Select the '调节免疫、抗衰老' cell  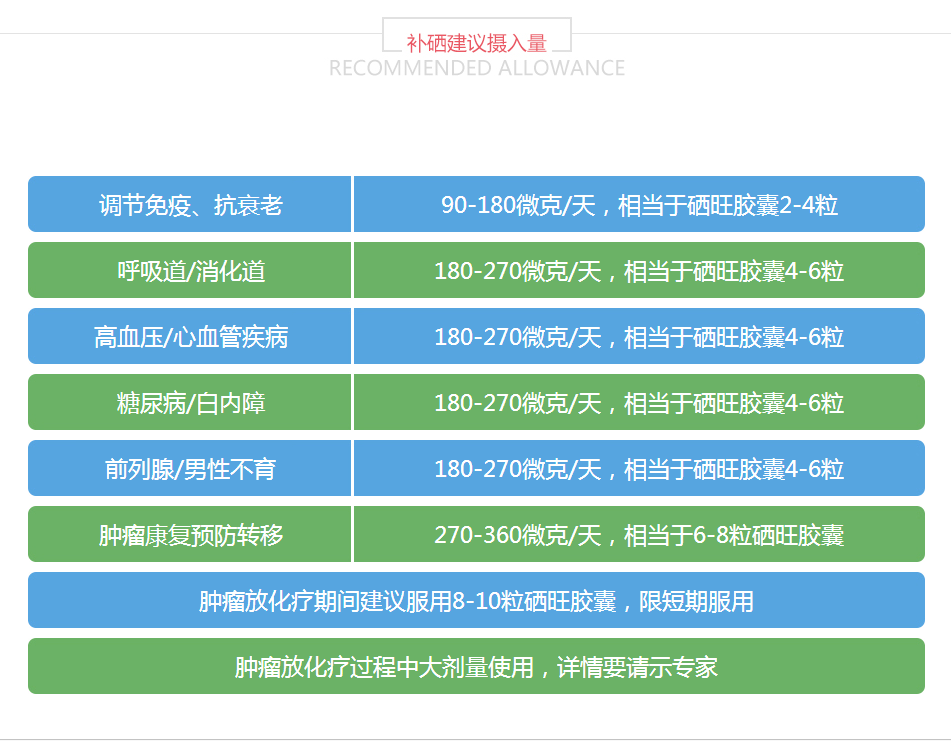pyautogui.click(x=190, y=204)
